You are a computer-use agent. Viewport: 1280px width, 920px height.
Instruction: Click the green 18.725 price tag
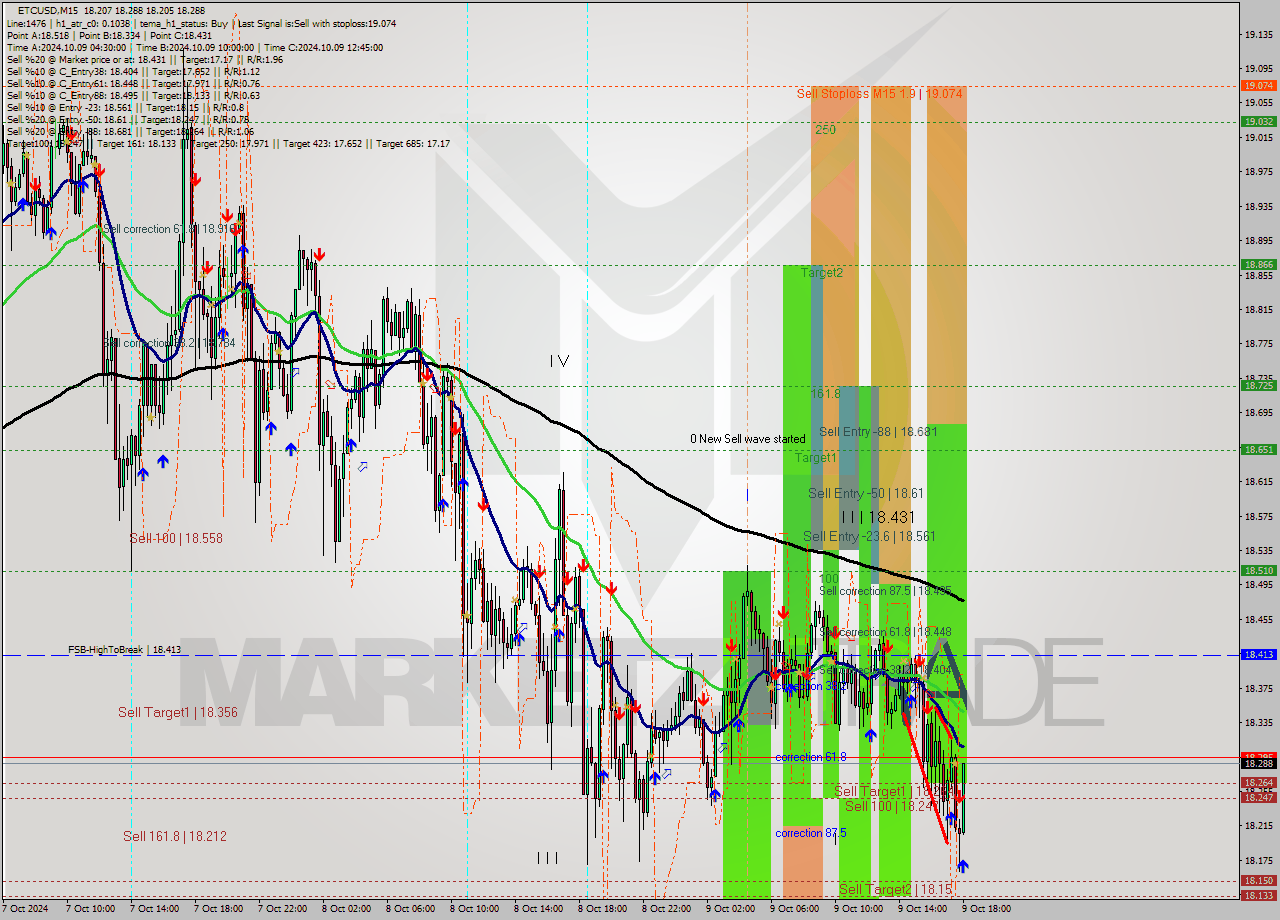[x=1258, y=385]
